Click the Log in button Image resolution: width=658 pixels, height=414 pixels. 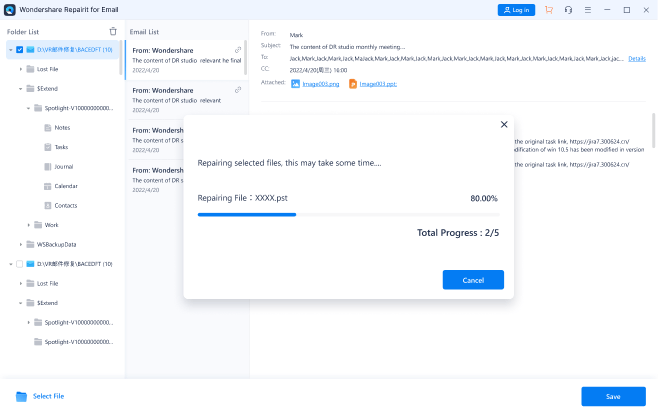(x=516, y=10)
